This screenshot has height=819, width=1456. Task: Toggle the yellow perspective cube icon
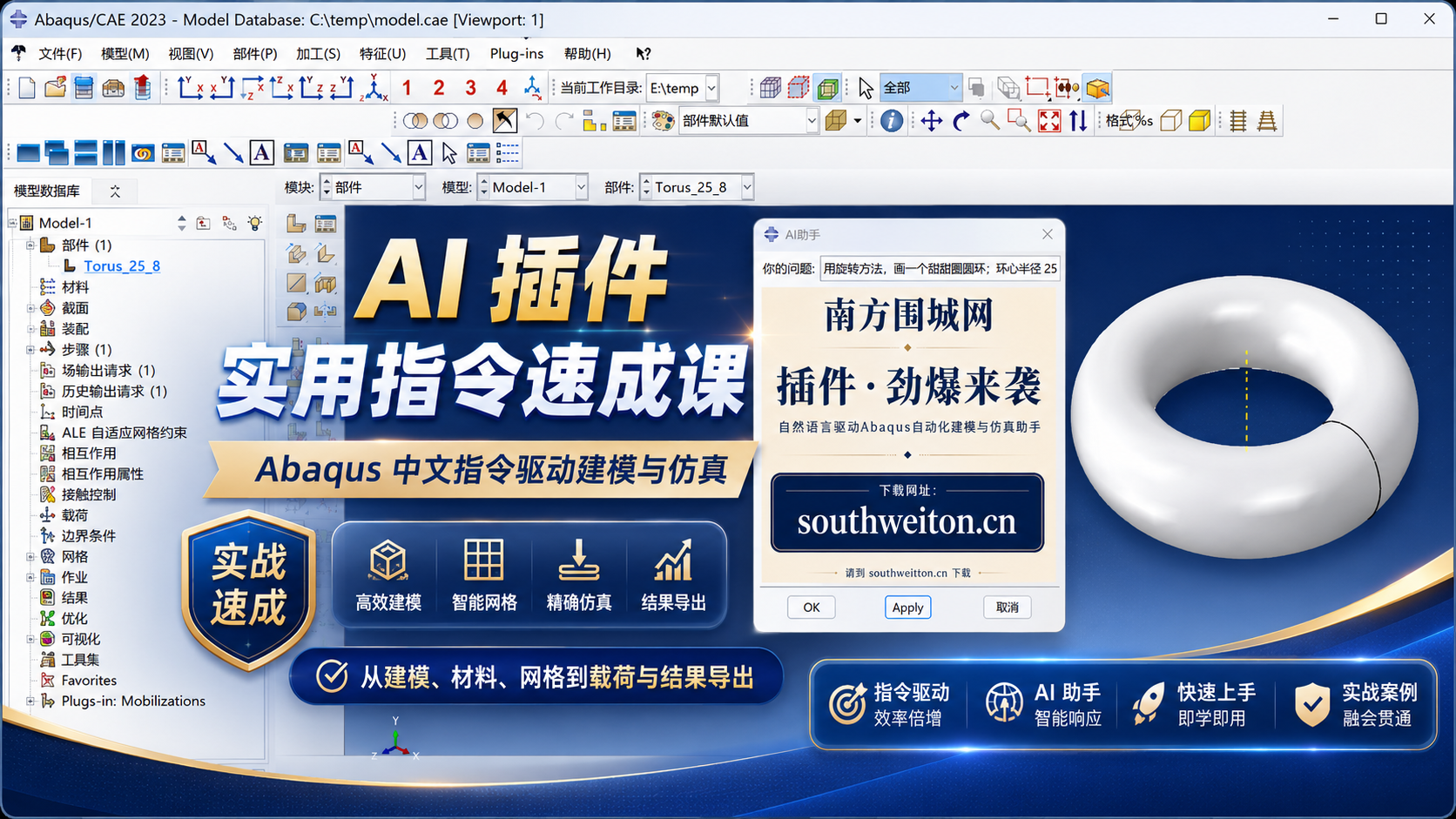(1200, 121)
